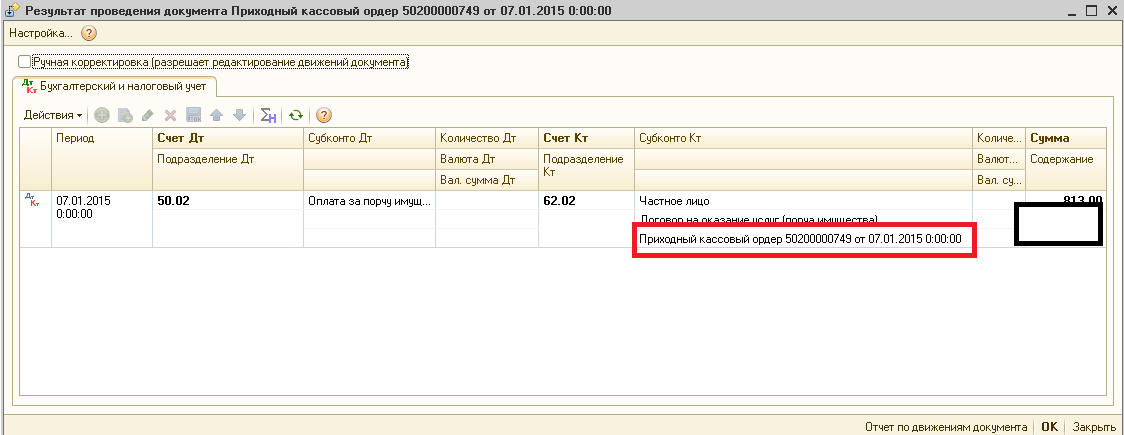Click the Количество Дт column header
This screenshot has width=1124, height=435.
tap(486, 139)
